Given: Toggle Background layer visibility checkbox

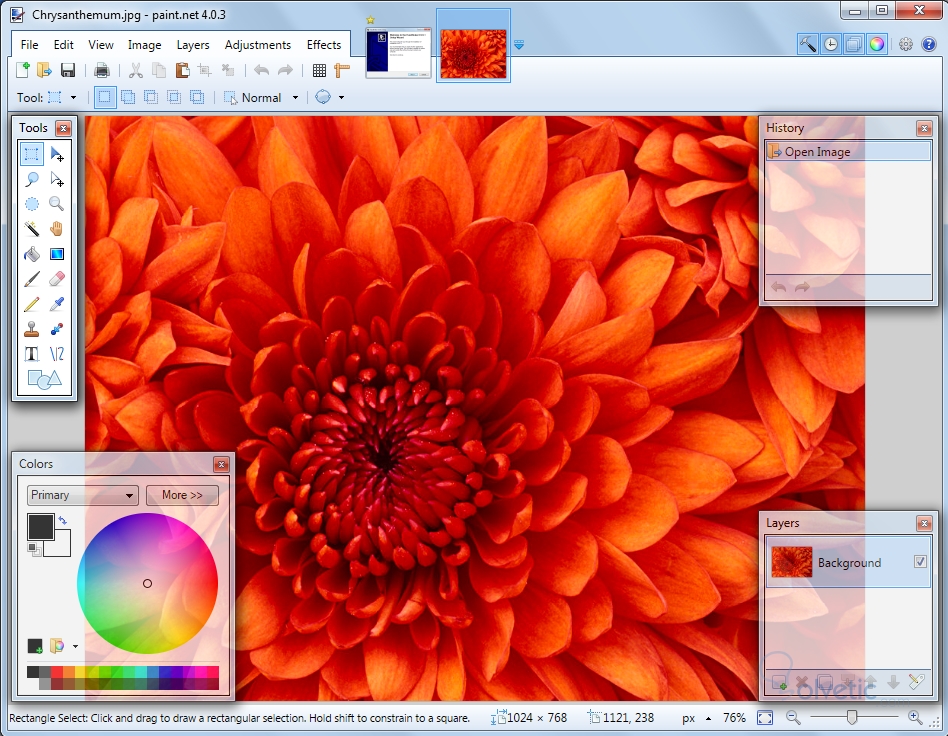Looking at the screenshot, I should [920, 563].
